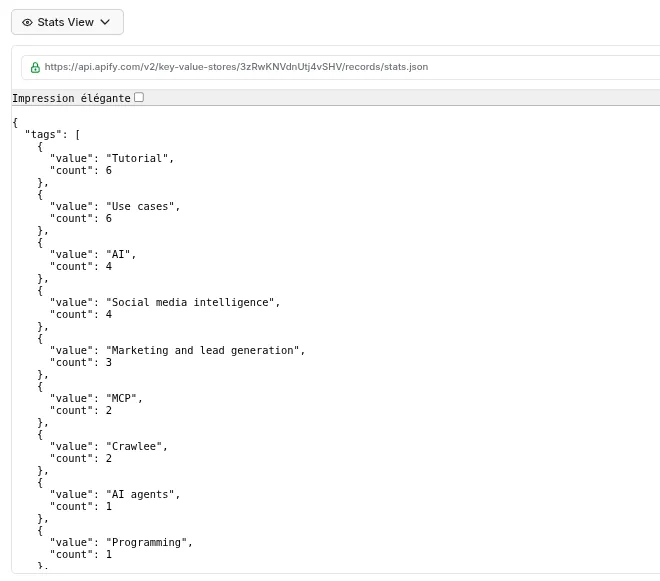Viewport: 660px width, 581px height.
Task: Open the stats.json API URL link
Action: 236,67
